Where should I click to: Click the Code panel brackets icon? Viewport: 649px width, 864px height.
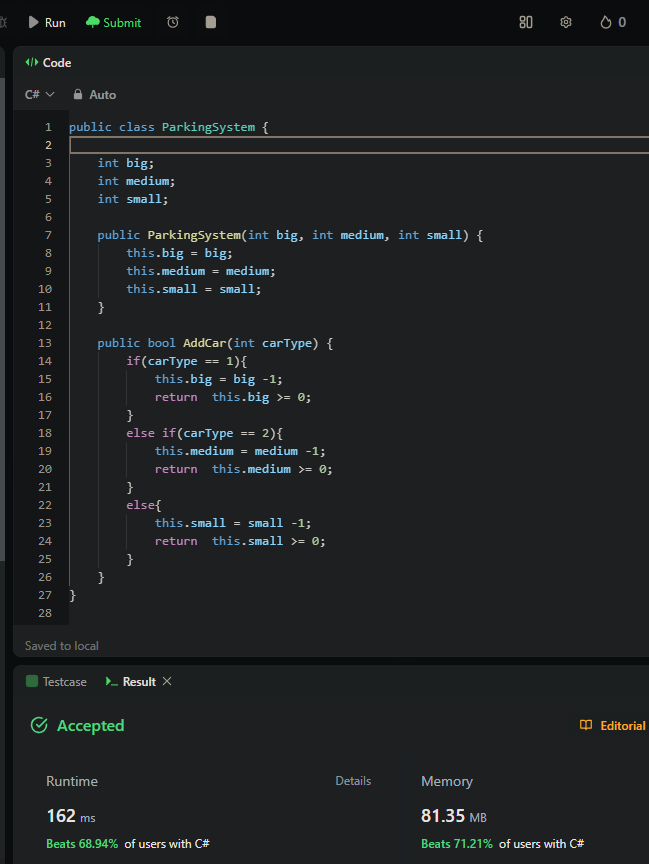tap(31, 62)
